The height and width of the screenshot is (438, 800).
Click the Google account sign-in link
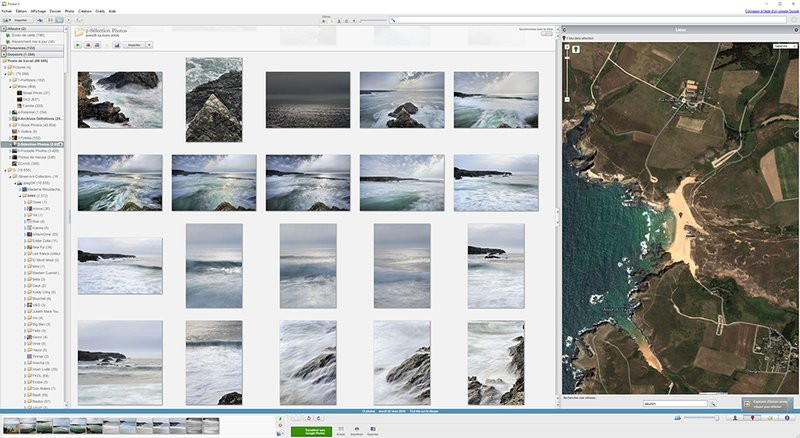tap(772, 11)
